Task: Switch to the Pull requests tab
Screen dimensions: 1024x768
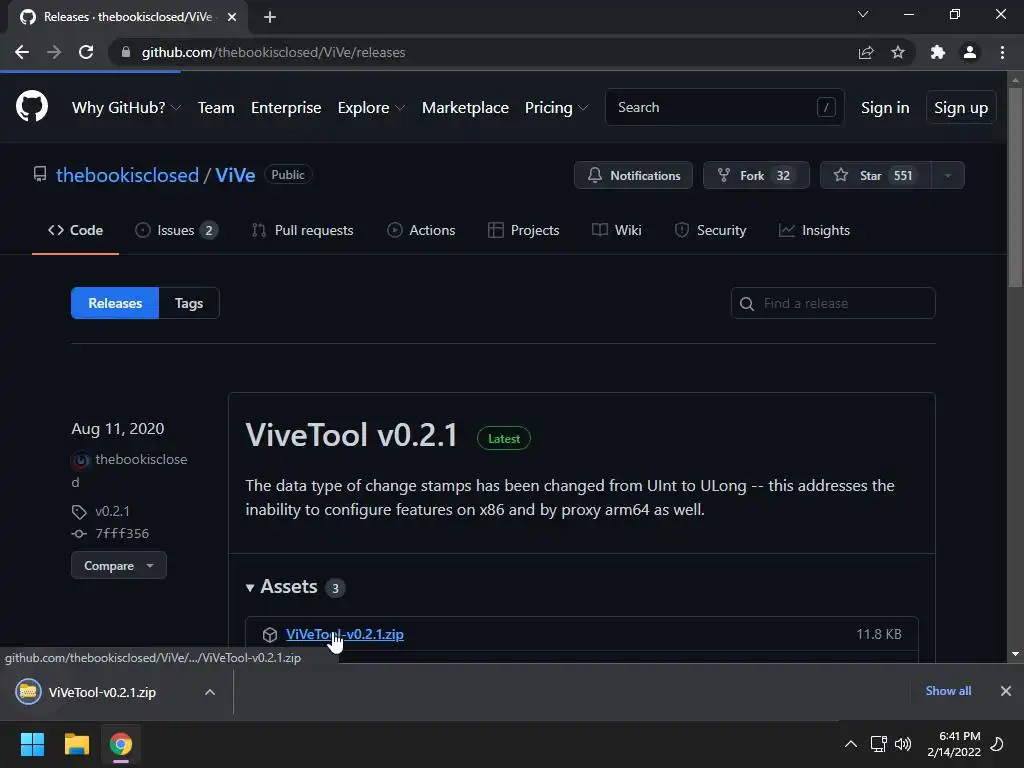Action: pyautogui.click(x=302, y=230)
